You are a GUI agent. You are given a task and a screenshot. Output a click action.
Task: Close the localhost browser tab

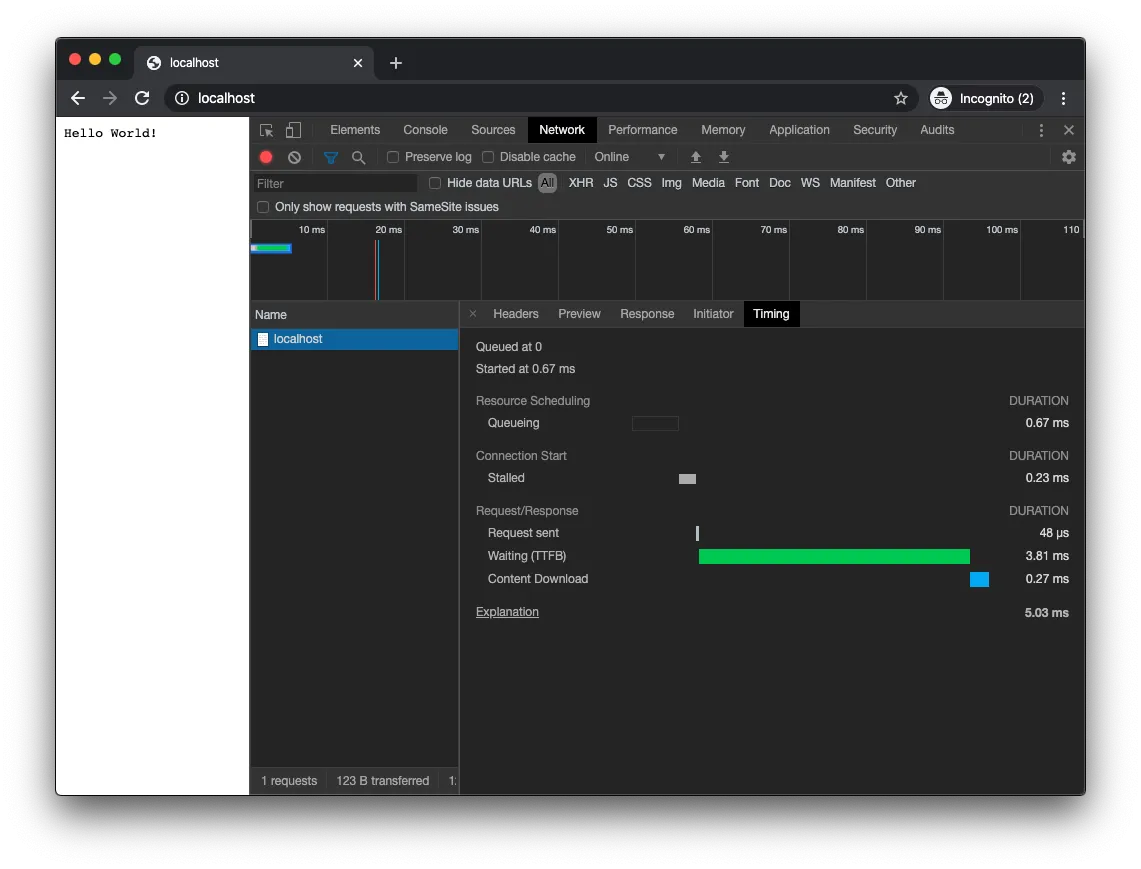358,63
